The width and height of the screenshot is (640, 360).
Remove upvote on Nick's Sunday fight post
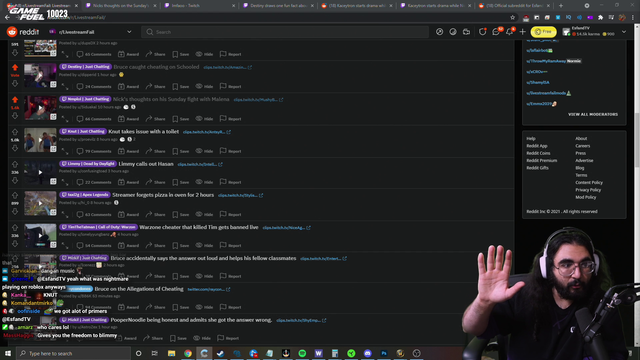(15, 100)
